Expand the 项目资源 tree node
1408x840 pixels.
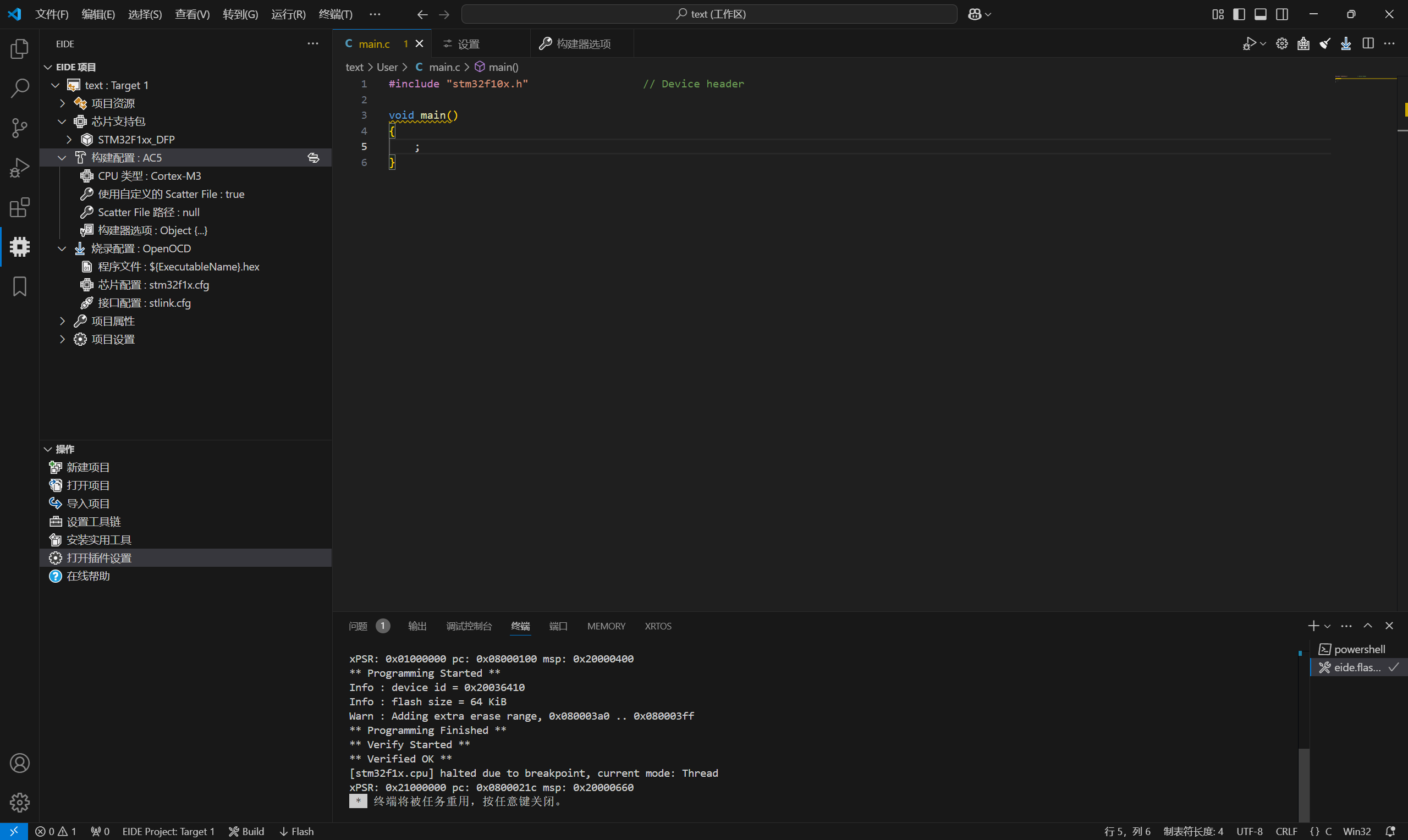(63, 103)
